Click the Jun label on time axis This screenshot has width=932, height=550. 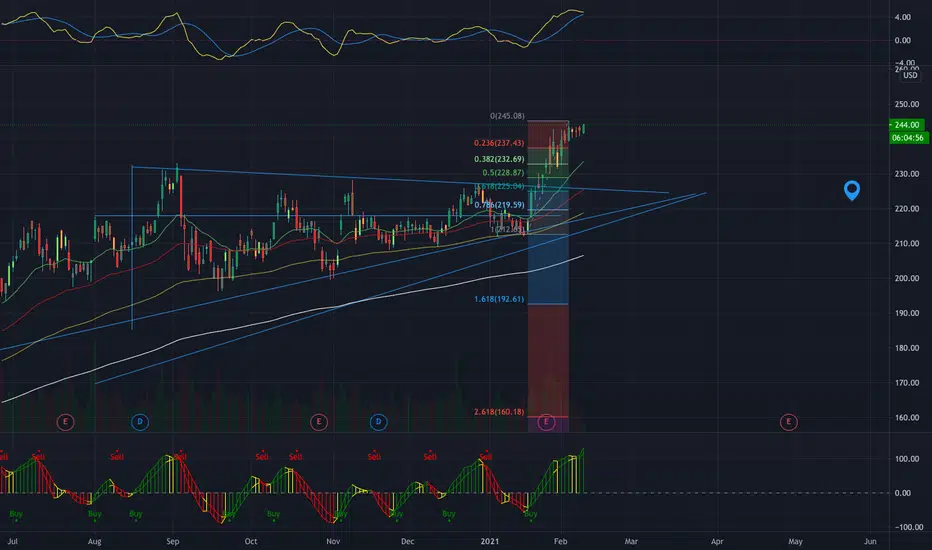tap(870, 542)
